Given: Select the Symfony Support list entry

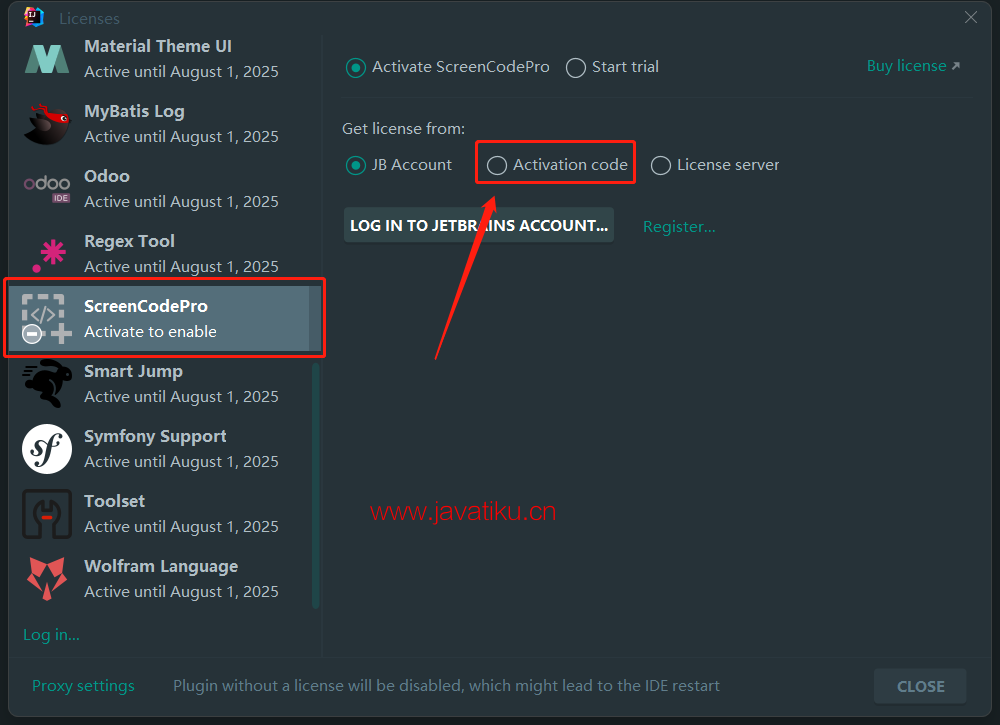Looking at the screenshot, I should click(159, 449).
